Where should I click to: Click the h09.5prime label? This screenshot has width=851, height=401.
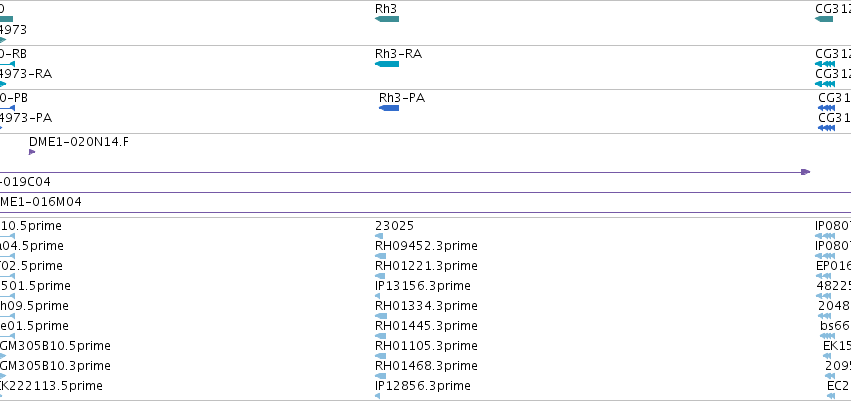pyautogui.click(x=34, y=306)
